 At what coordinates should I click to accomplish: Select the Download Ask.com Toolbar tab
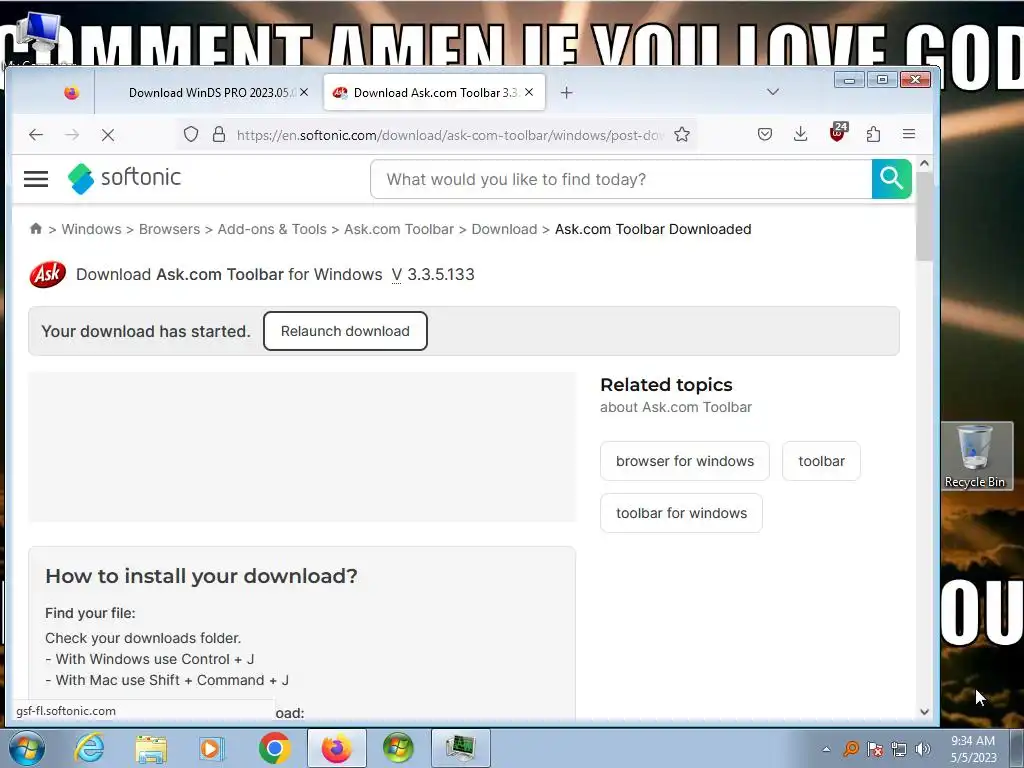(x=434, y=93)
